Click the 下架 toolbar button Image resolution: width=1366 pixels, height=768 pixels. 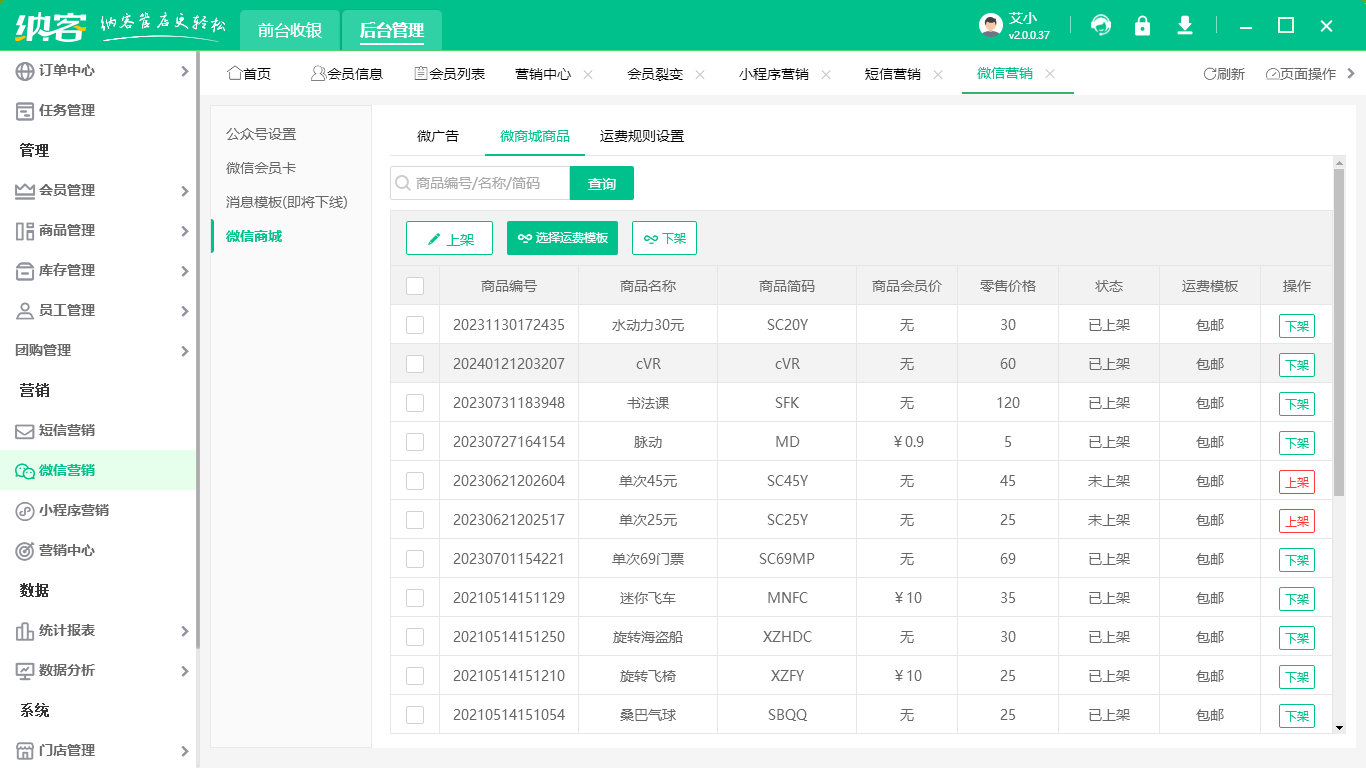[664, 238]
